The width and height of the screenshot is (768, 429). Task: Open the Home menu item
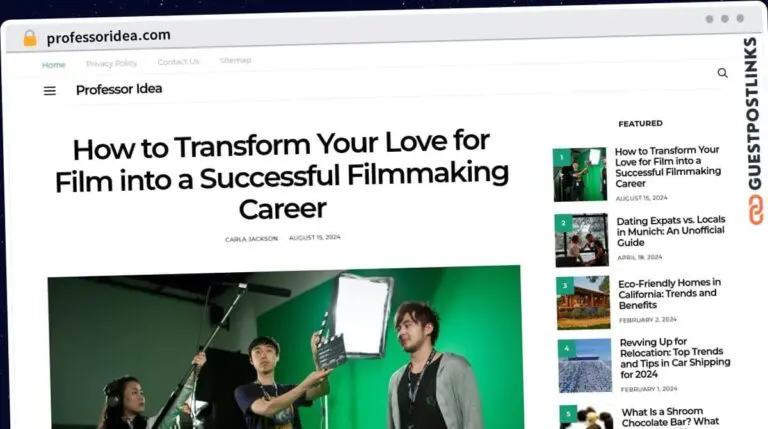pyautogui.click(x=53, y=64)
